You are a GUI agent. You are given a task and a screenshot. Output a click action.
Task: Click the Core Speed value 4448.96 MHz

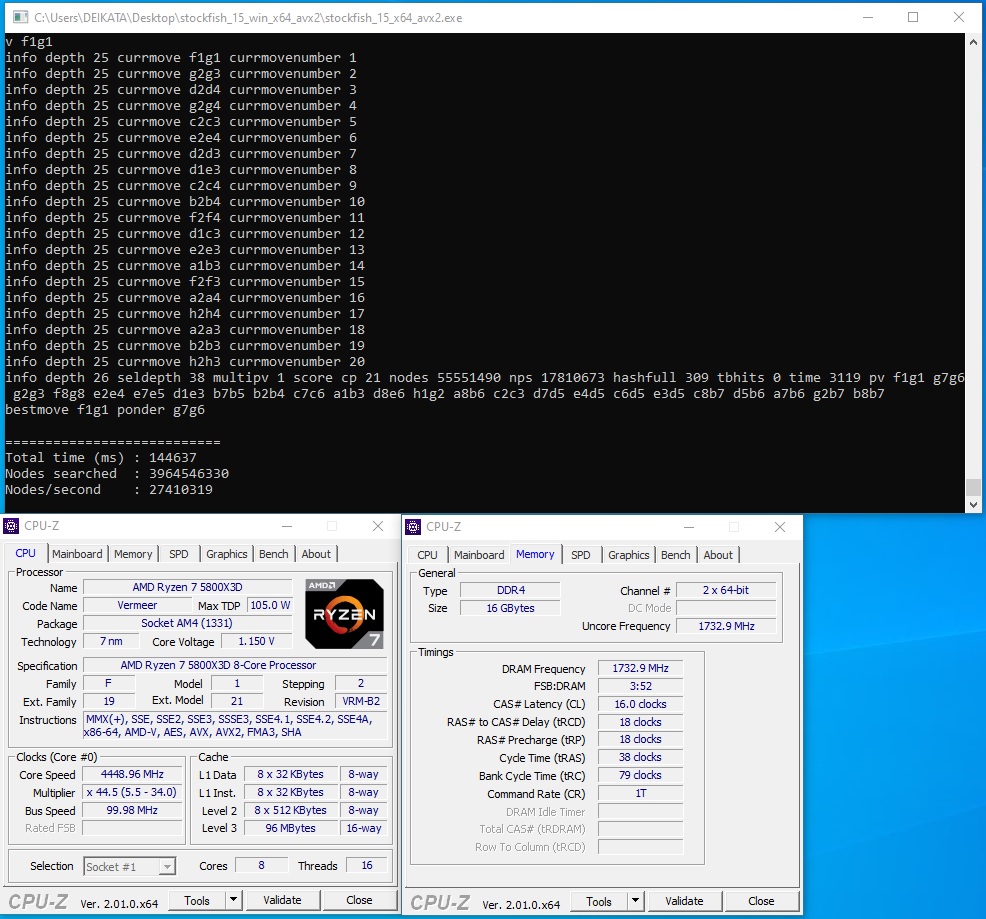pos(132,775)
